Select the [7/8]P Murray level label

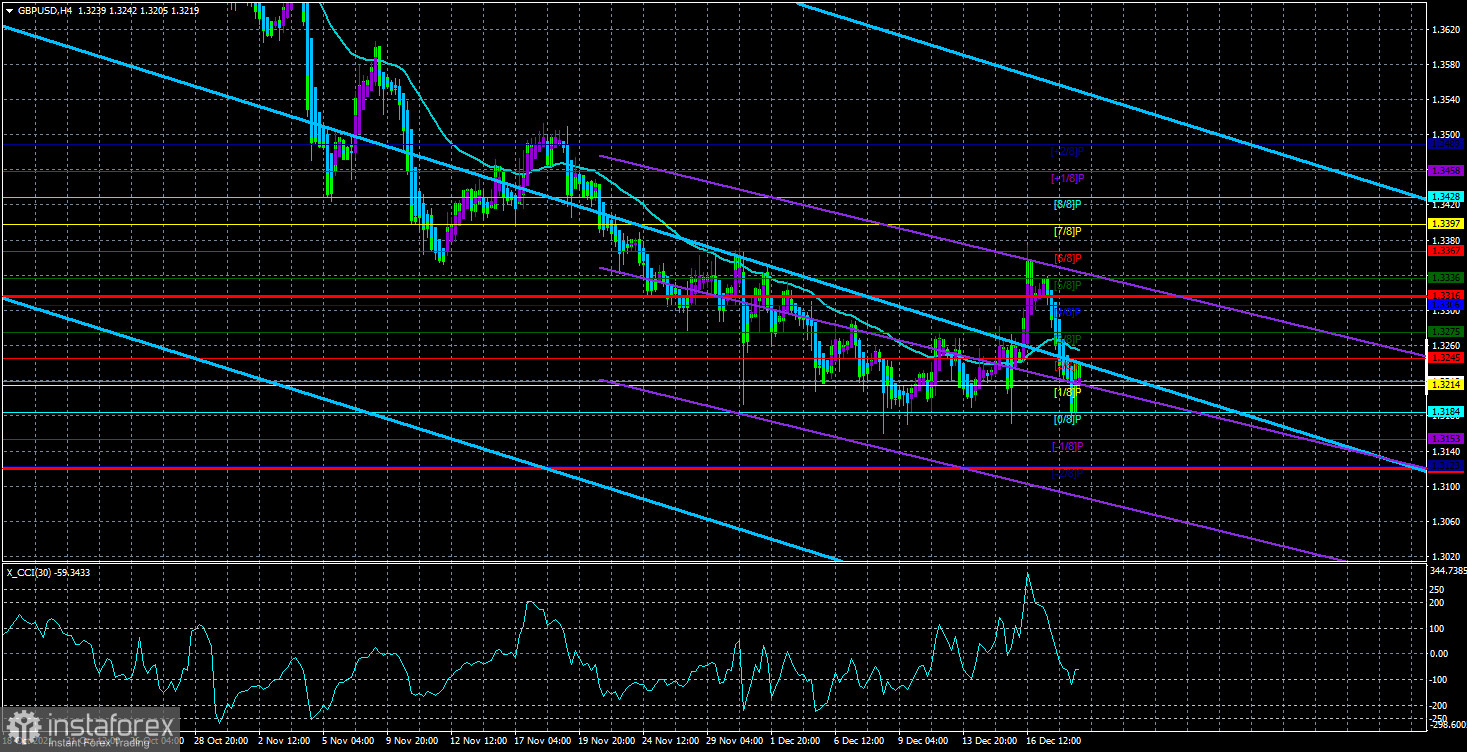(1068, 231)
